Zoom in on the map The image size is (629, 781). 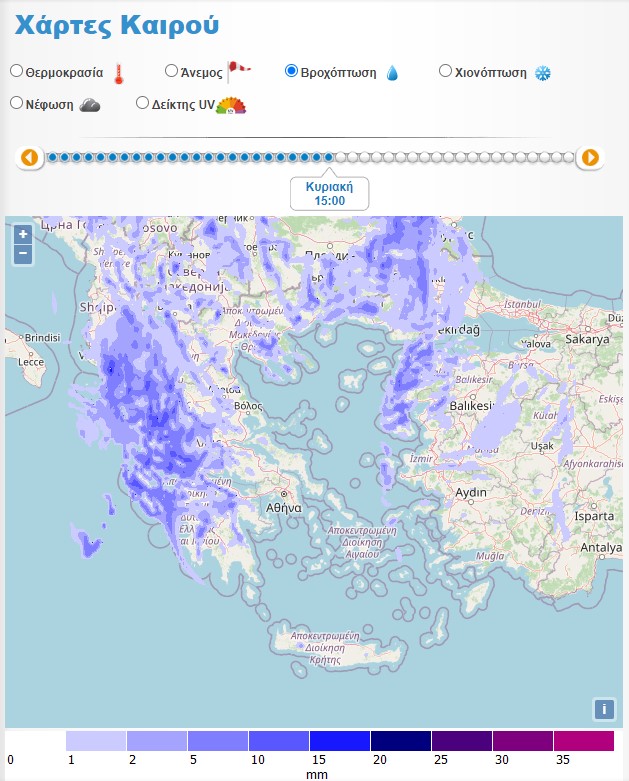click(x=23, y=234)
